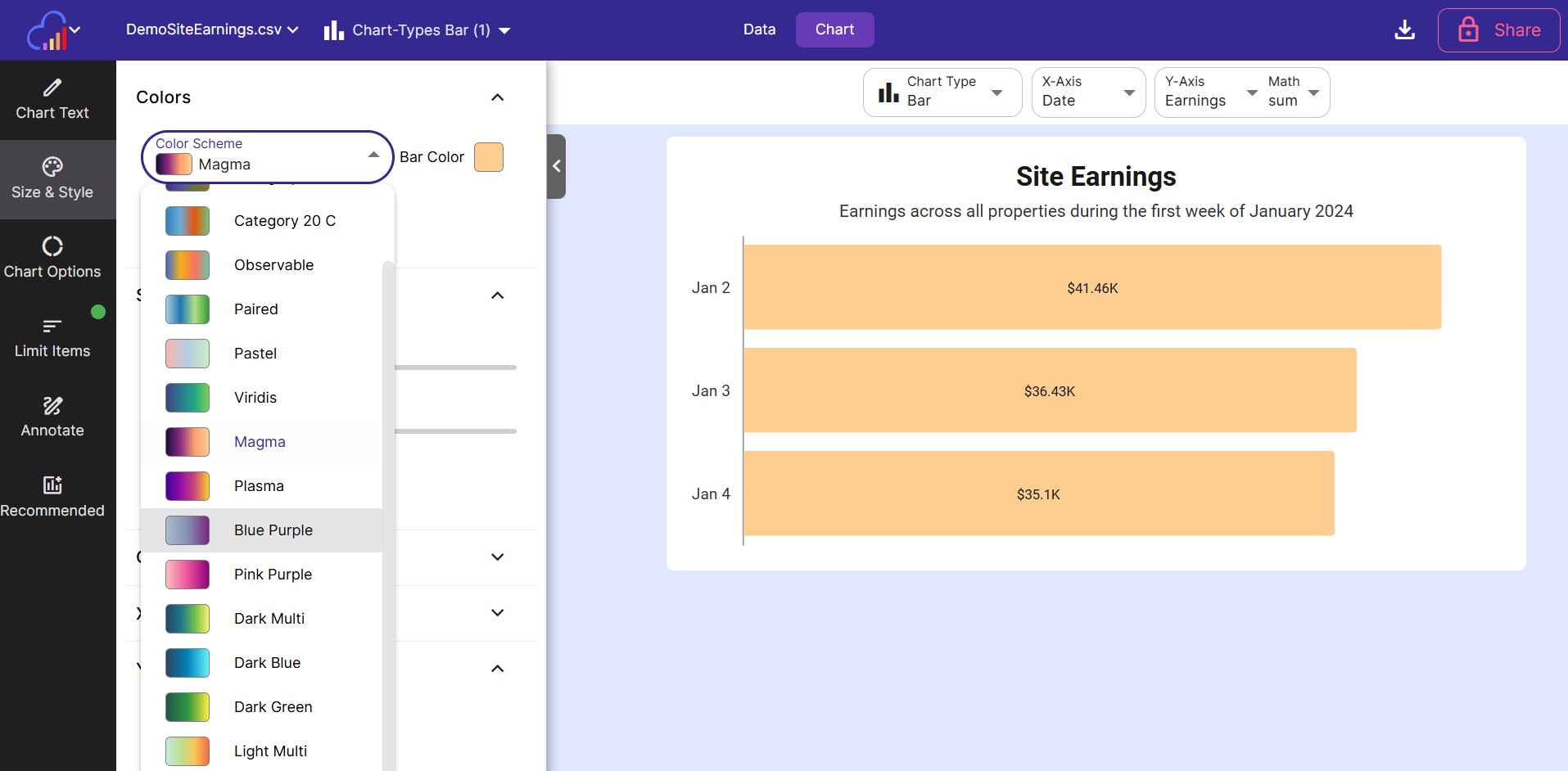The width and height of the screenshot is (1568, 771).
Task: Click the Viridis gradient swatch
Action: point(188,398)
